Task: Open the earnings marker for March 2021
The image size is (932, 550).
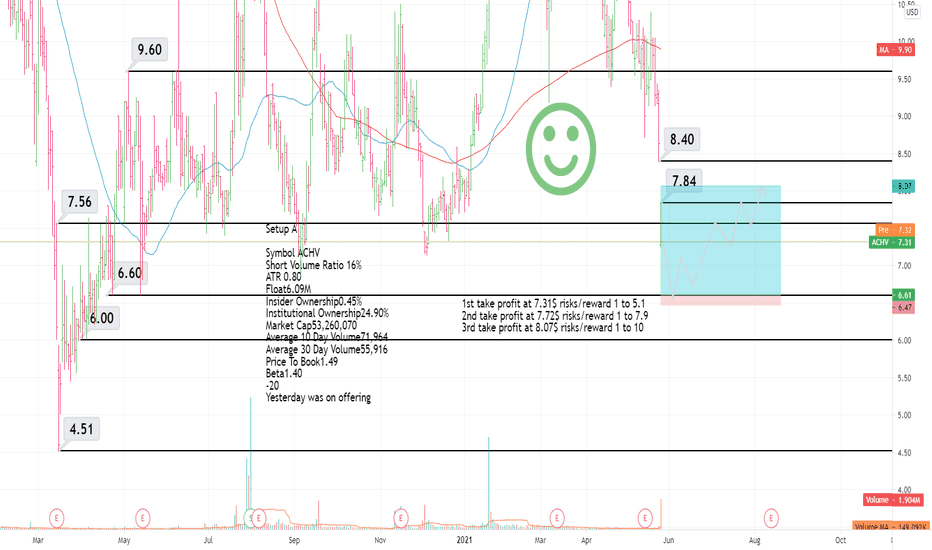Action: (x=557, y=518)
